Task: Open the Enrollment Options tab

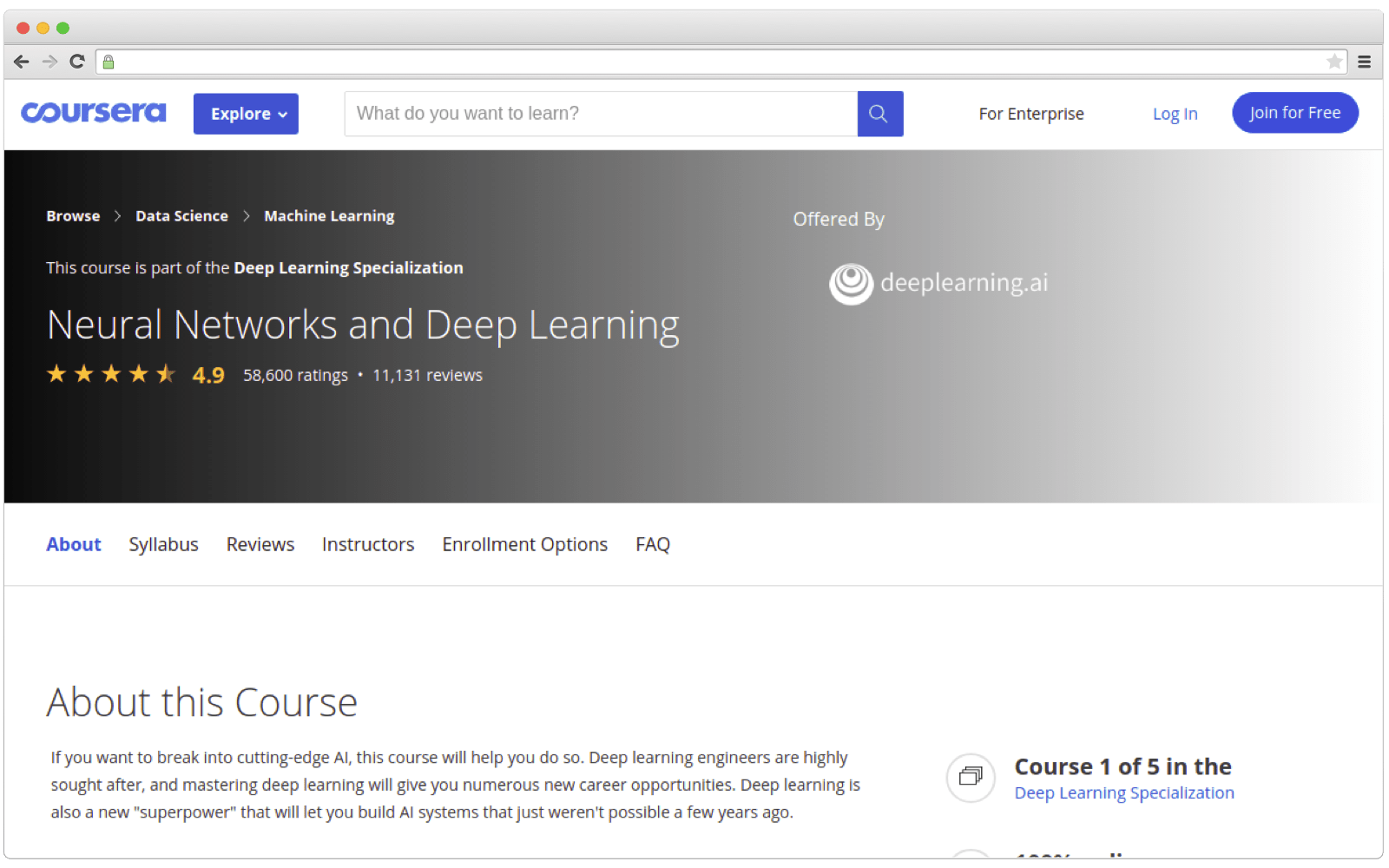Action: [x=524, y=544]
